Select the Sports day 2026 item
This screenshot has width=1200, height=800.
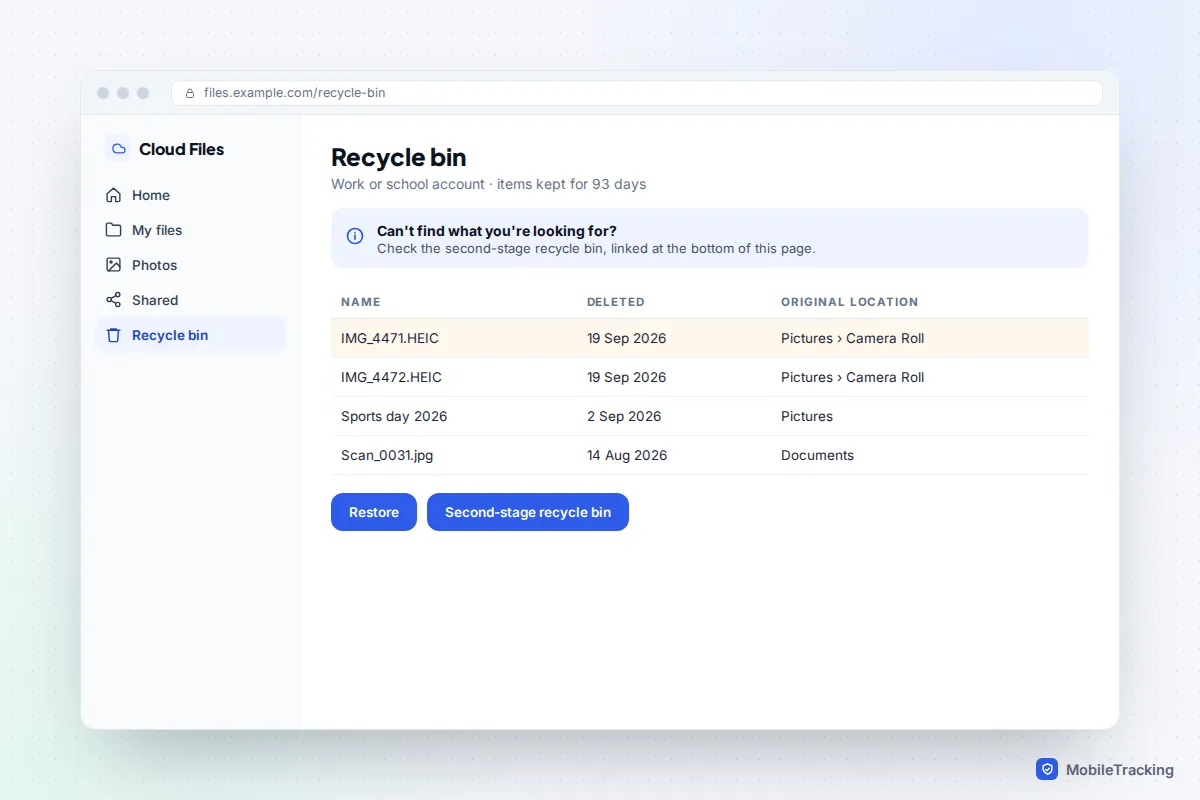(x=394, y=416)
